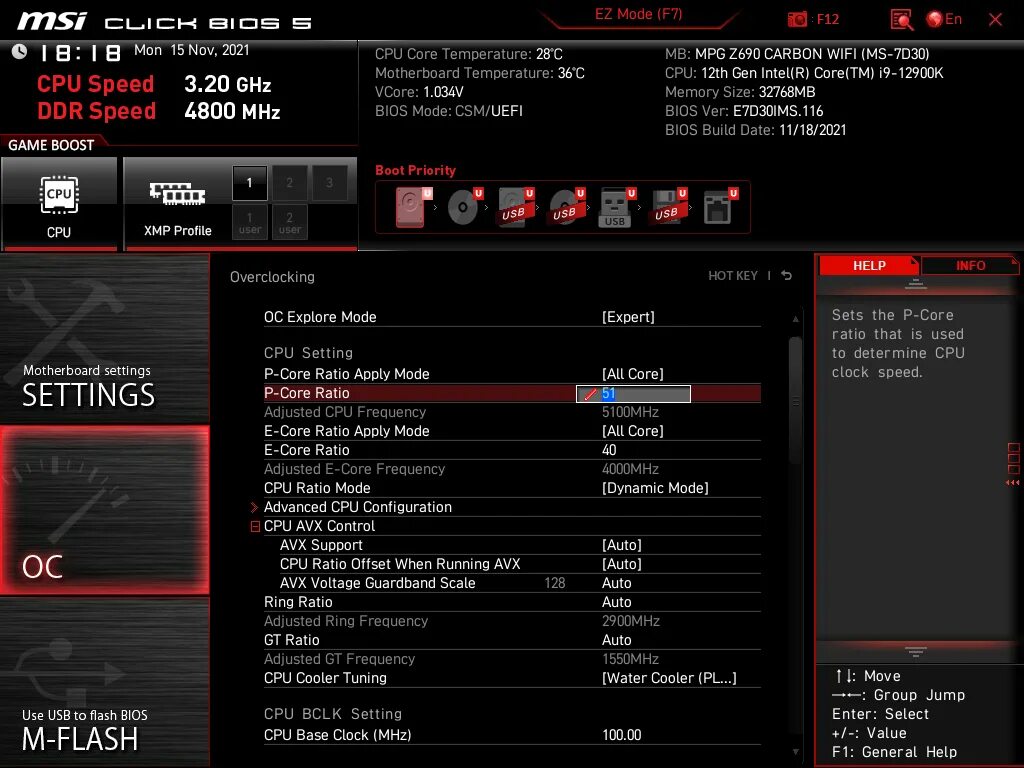Collapse the CPU AVX Control section
This screenshot has height=768, width=1024.
[x=255, y=526]
